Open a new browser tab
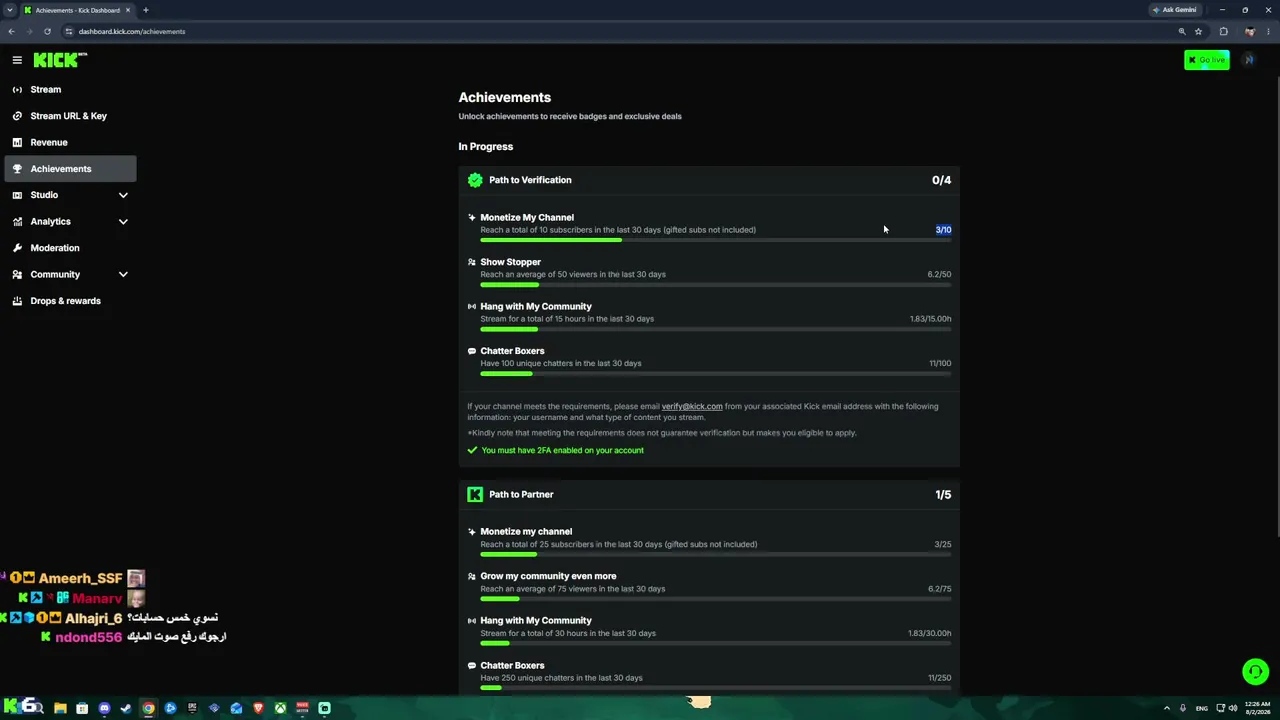The image size is (1280, 720). coord(146,10)
